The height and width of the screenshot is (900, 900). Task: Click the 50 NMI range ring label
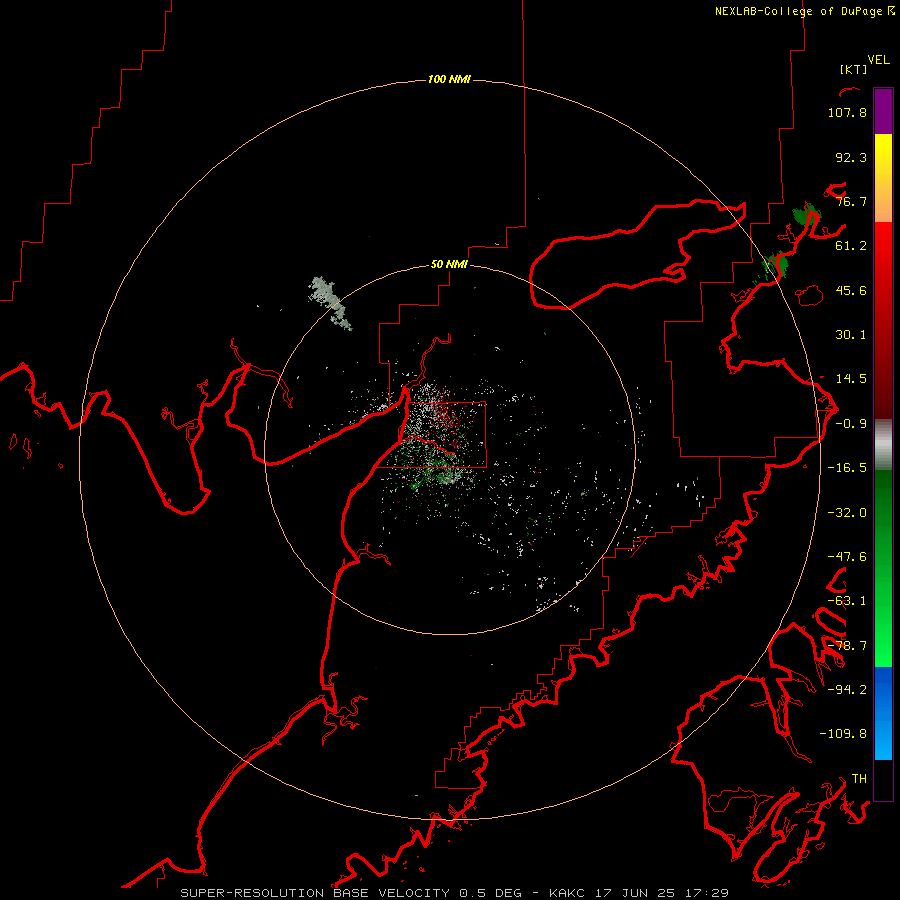pos(449,265)
